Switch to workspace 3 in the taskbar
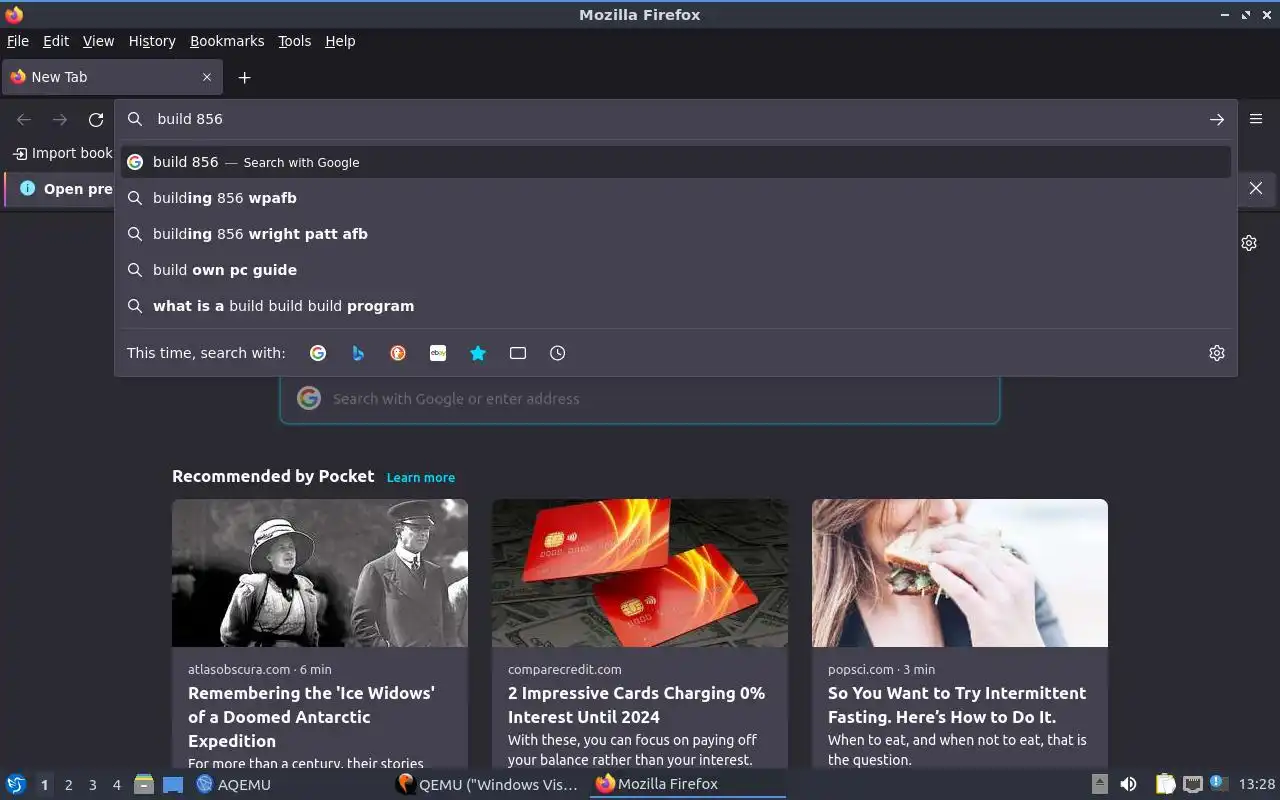 [x=92, y=785]
